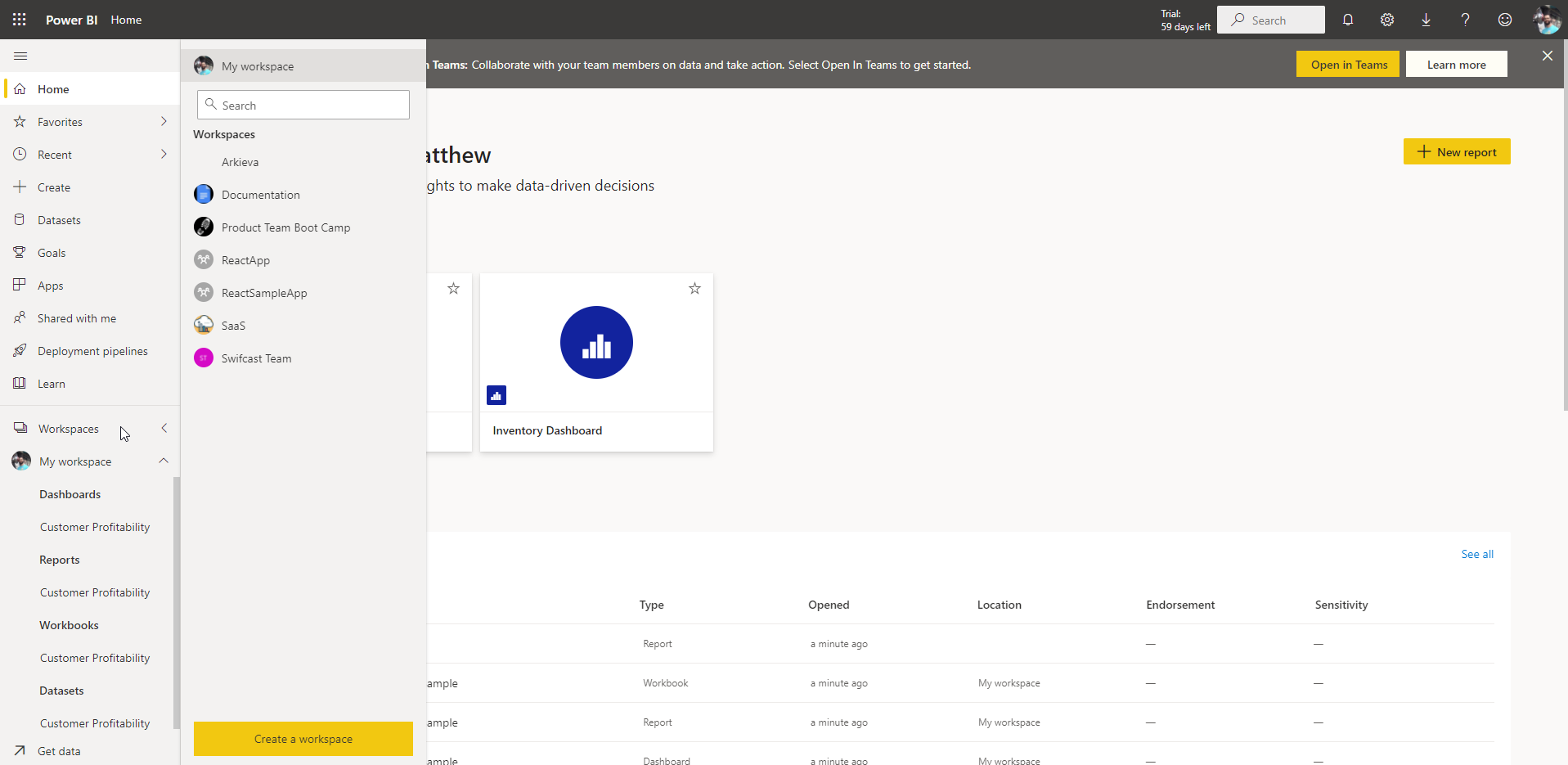Open Customer Profitability under Reports
Viewport: 1568px width, 765px height.
(x=95, y=592)
